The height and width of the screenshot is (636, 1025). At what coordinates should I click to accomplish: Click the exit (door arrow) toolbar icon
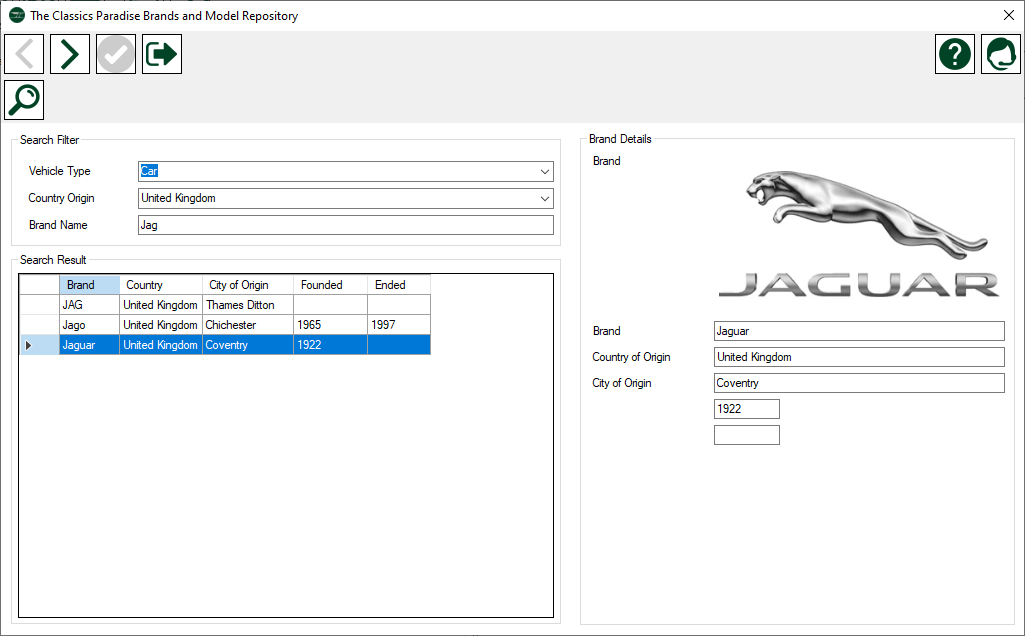pyautogui.click(x=161, y=54)
